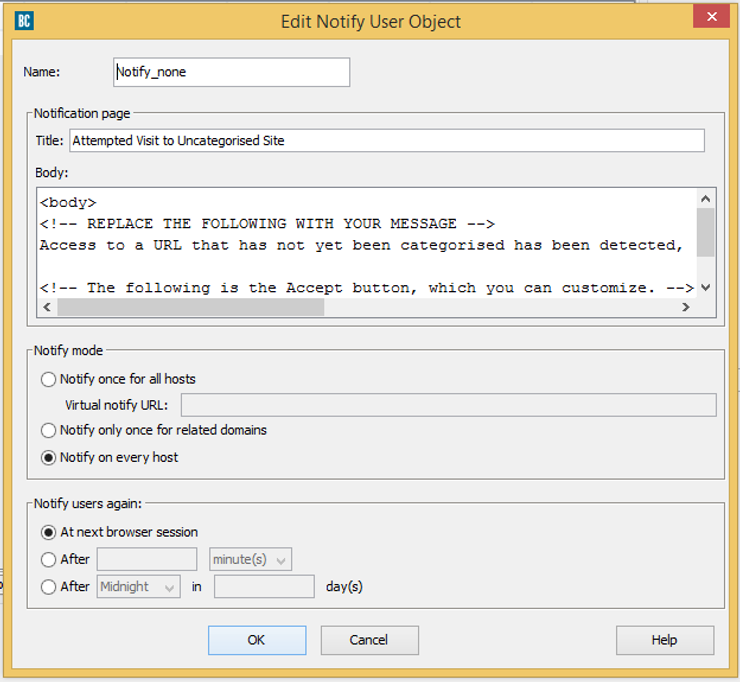The image size is (740, 682).
Task: Select Notify on every host
Action: click(x=109, y=457)
